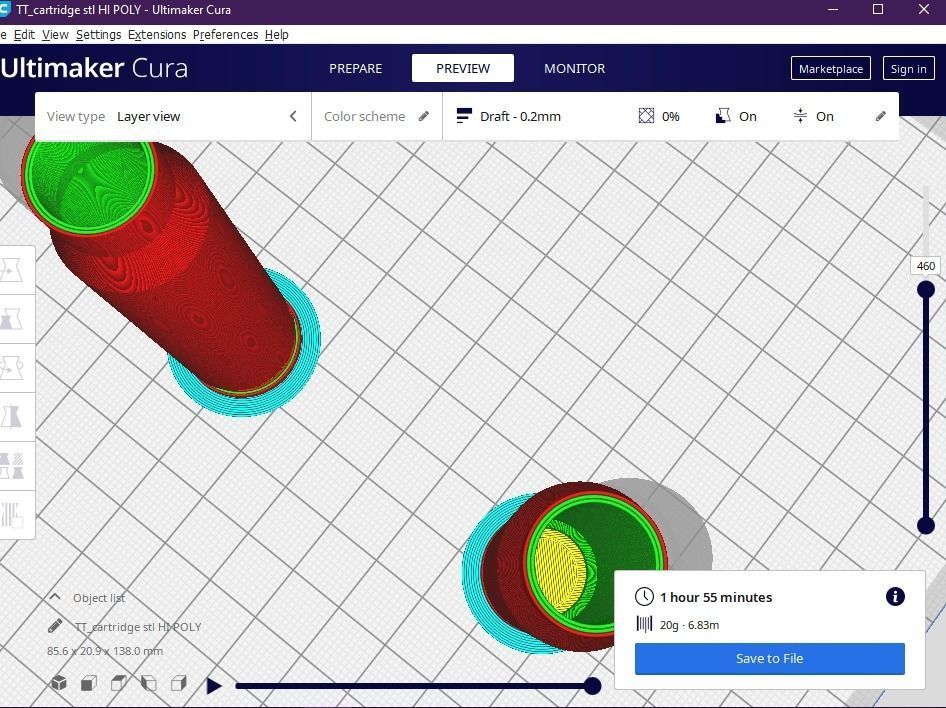Image resolution: width=946 pixels, height=708 pixels.
Task: Select the Move tool in left toolbar
Action: point(11,270)
